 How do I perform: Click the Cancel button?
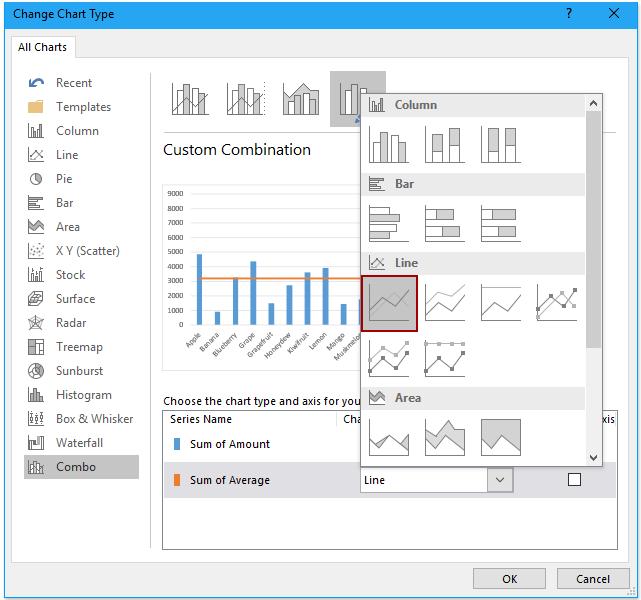(x=593, y=579)
